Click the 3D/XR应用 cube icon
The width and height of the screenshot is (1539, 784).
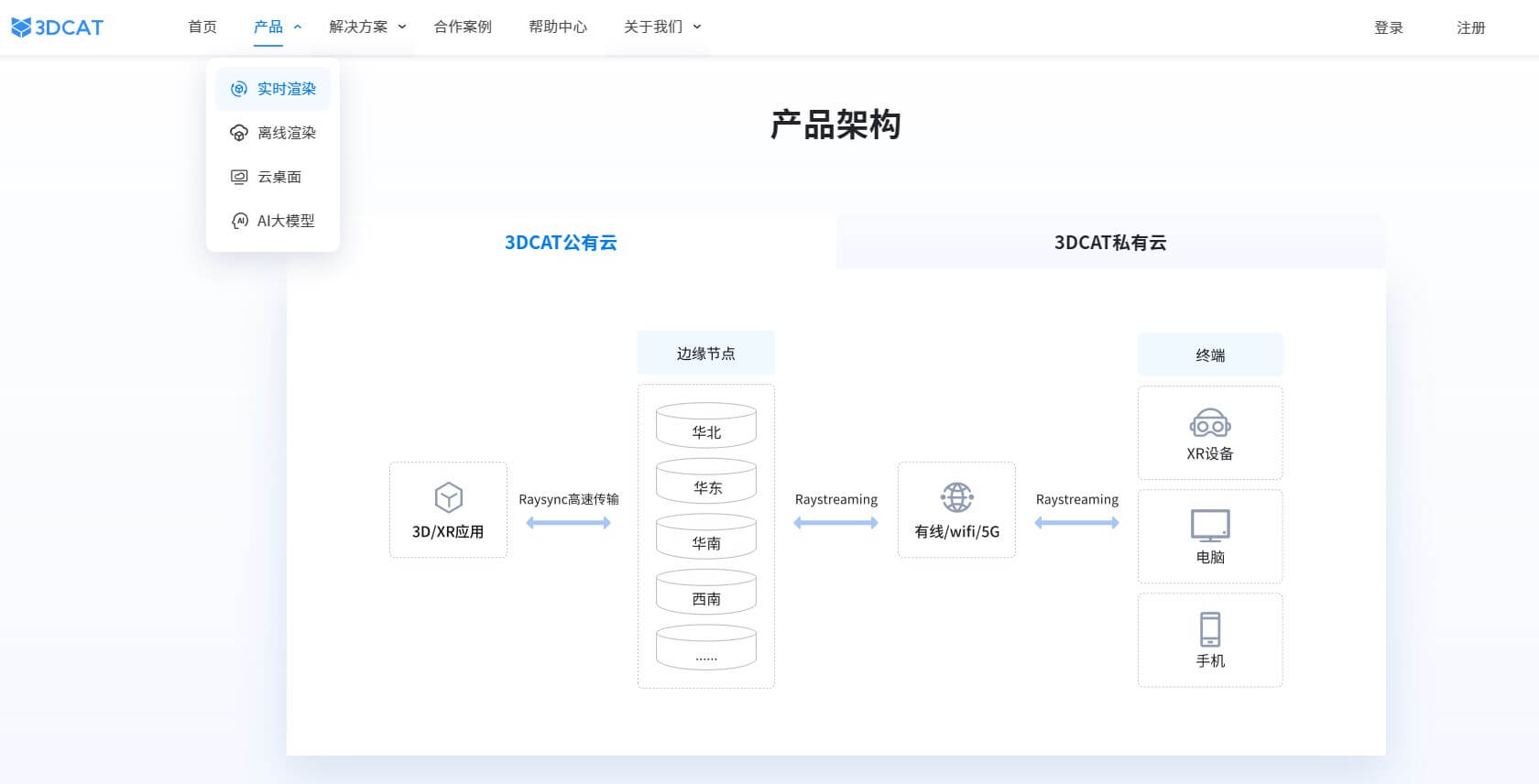[x=448, y=498]
